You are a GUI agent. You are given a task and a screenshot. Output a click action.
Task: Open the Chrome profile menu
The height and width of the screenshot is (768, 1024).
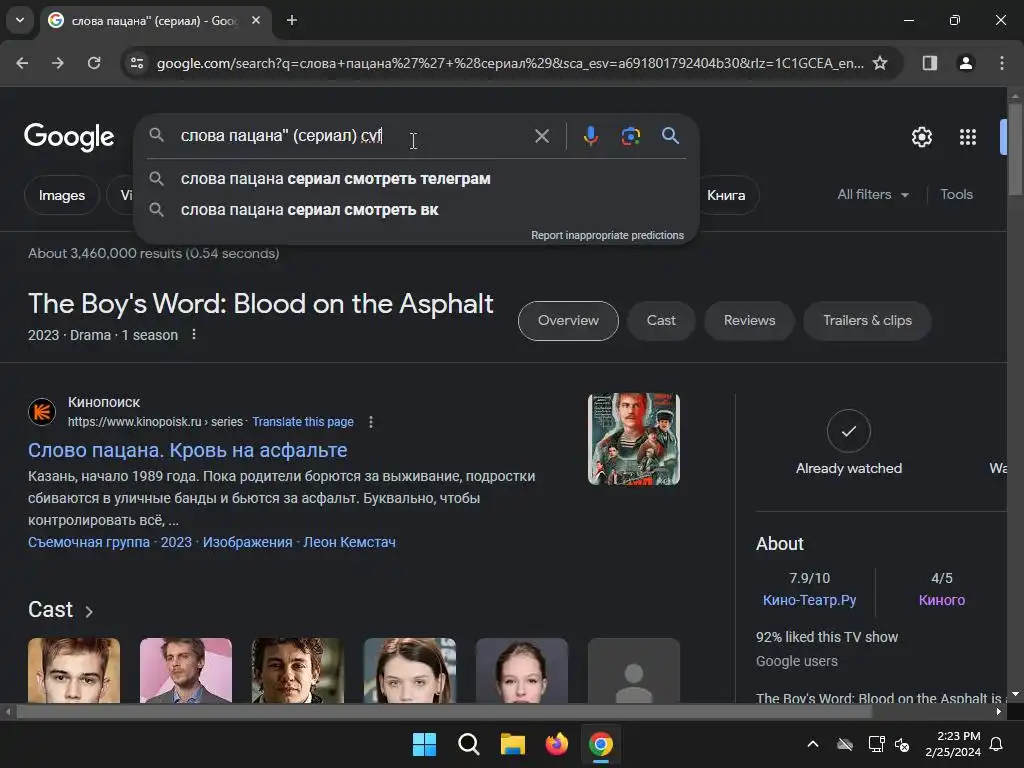(966, 63)
